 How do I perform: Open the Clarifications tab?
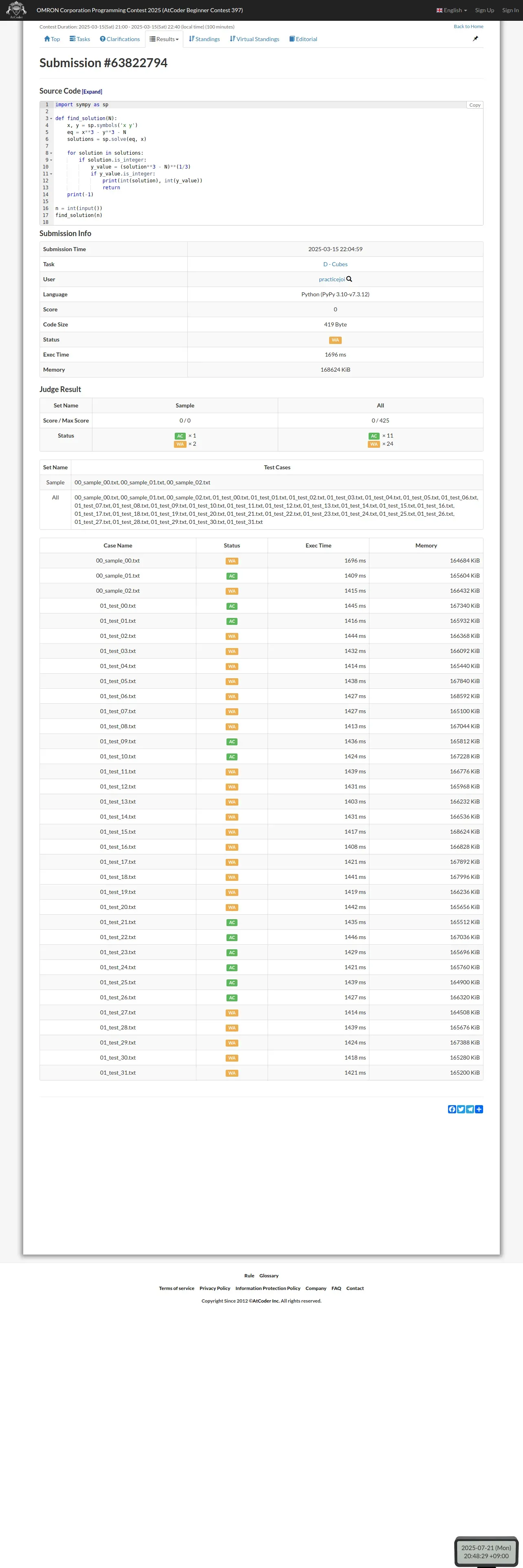(x=120, y=39)
